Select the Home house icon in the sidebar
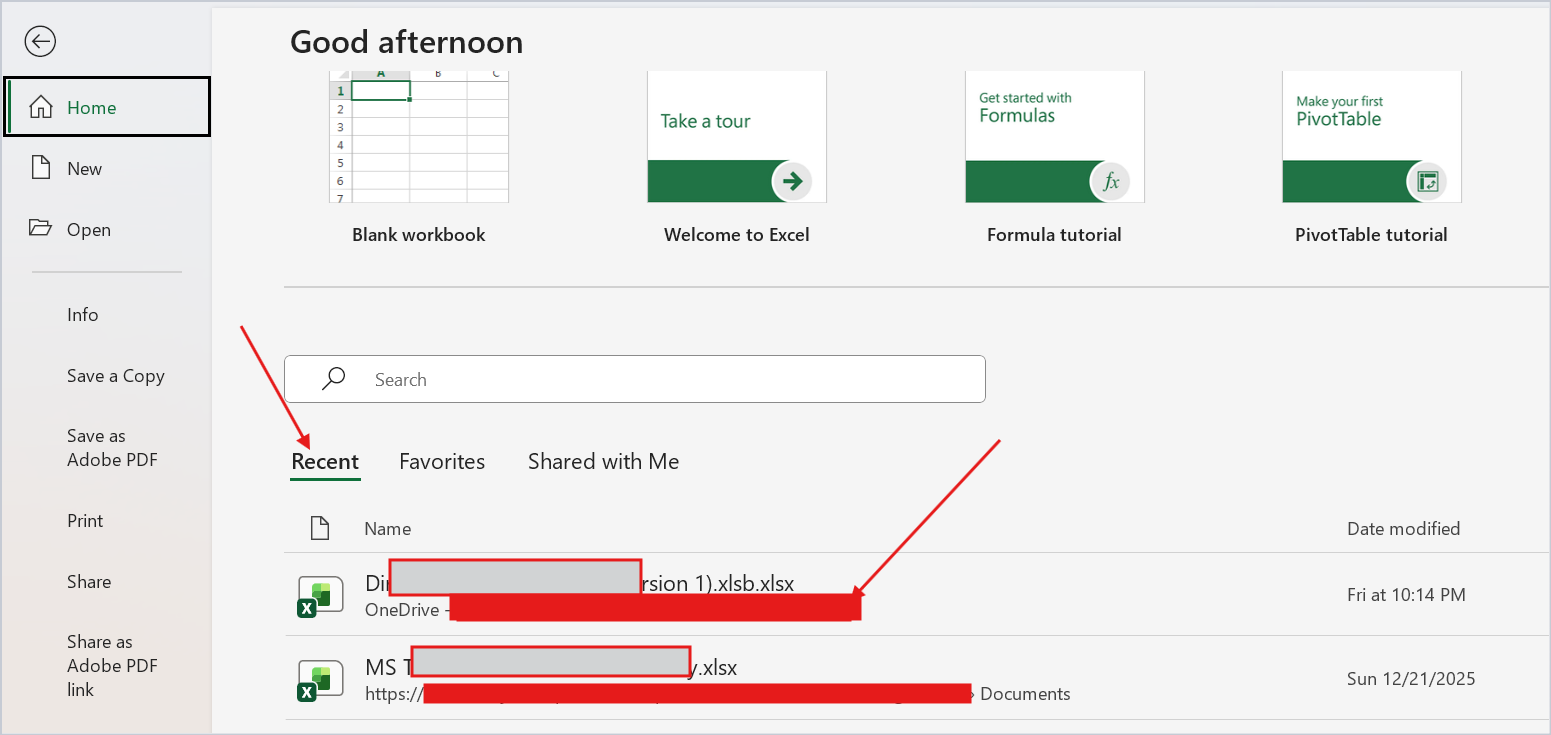1551x735 pixels. pos(41,105)
